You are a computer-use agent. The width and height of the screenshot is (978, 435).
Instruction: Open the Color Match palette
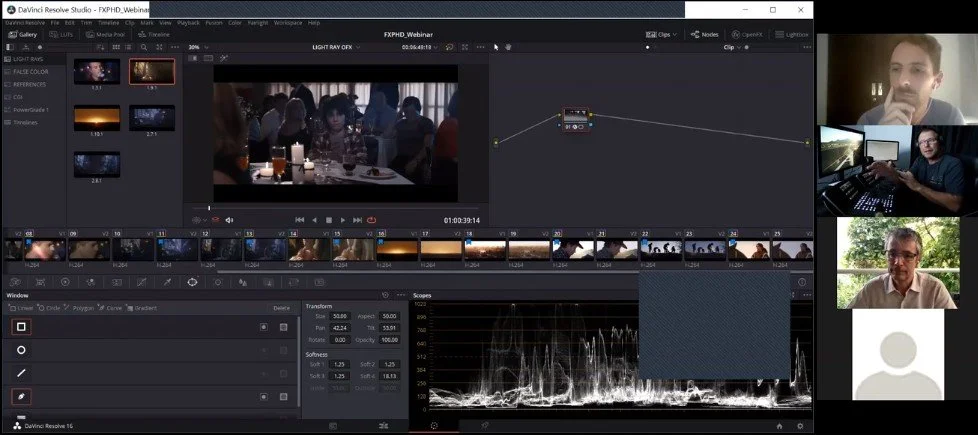click(40, 282)
